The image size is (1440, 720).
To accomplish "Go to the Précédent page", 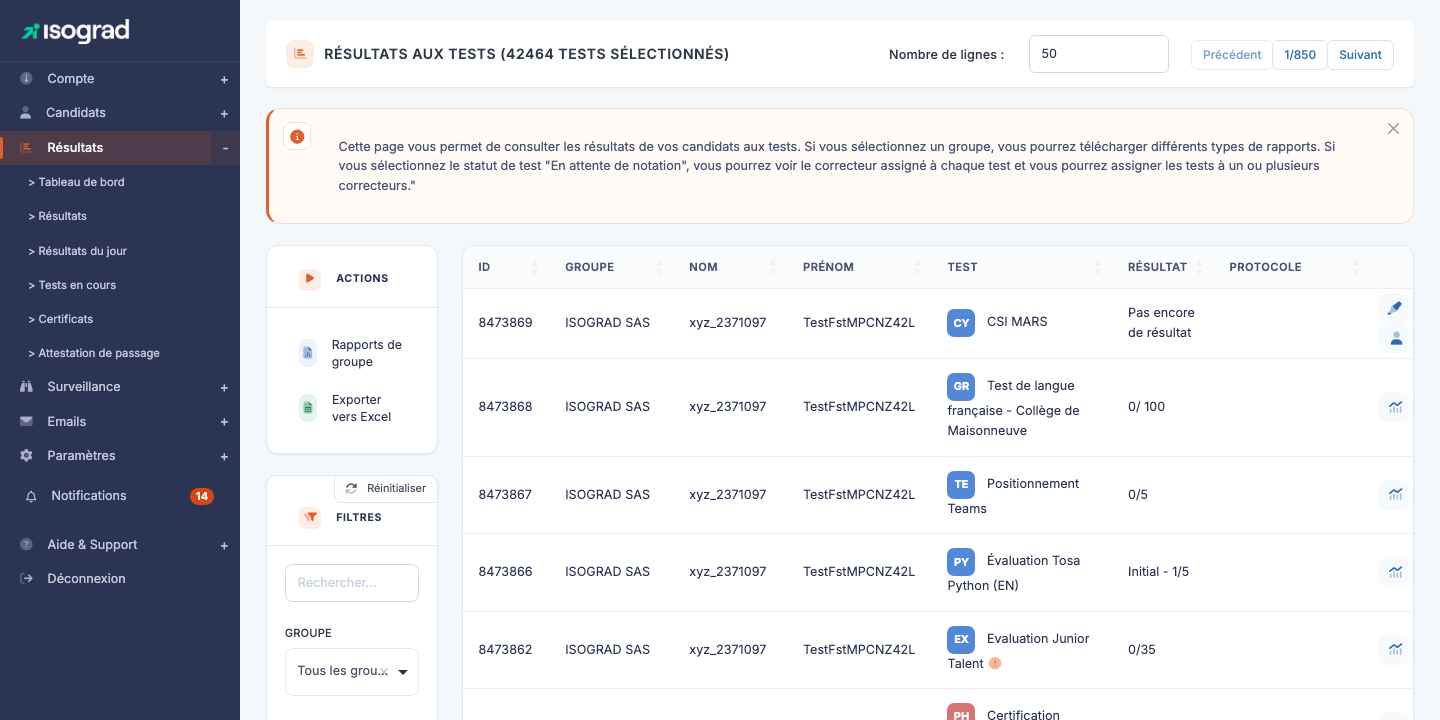I will tap(1232, 55).
